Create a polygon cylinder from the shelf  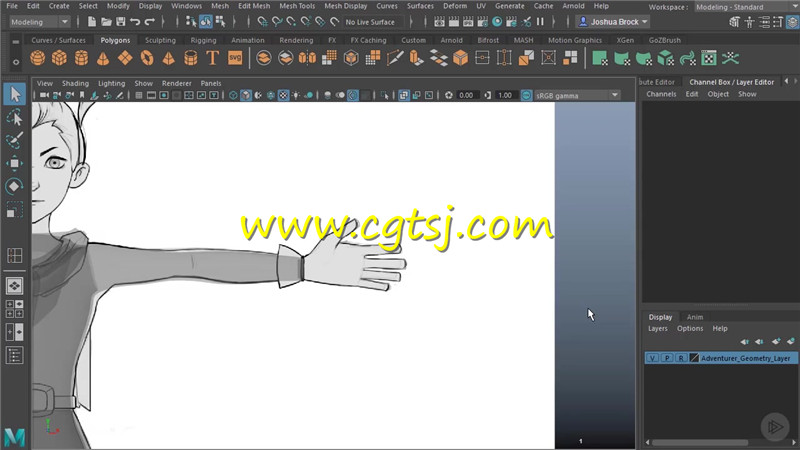coord(81,58)
